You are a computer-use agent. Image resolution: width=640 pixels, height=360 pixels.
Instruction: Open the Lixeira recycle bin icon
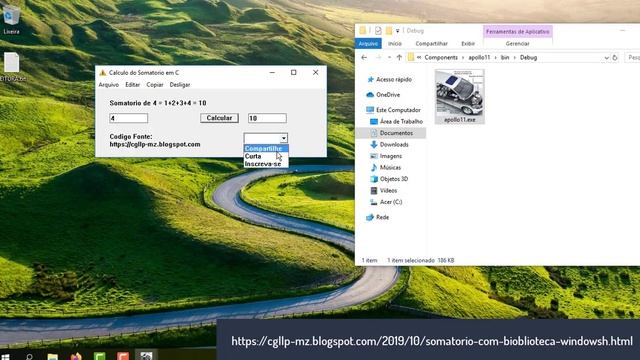click(x=11, y=18)
